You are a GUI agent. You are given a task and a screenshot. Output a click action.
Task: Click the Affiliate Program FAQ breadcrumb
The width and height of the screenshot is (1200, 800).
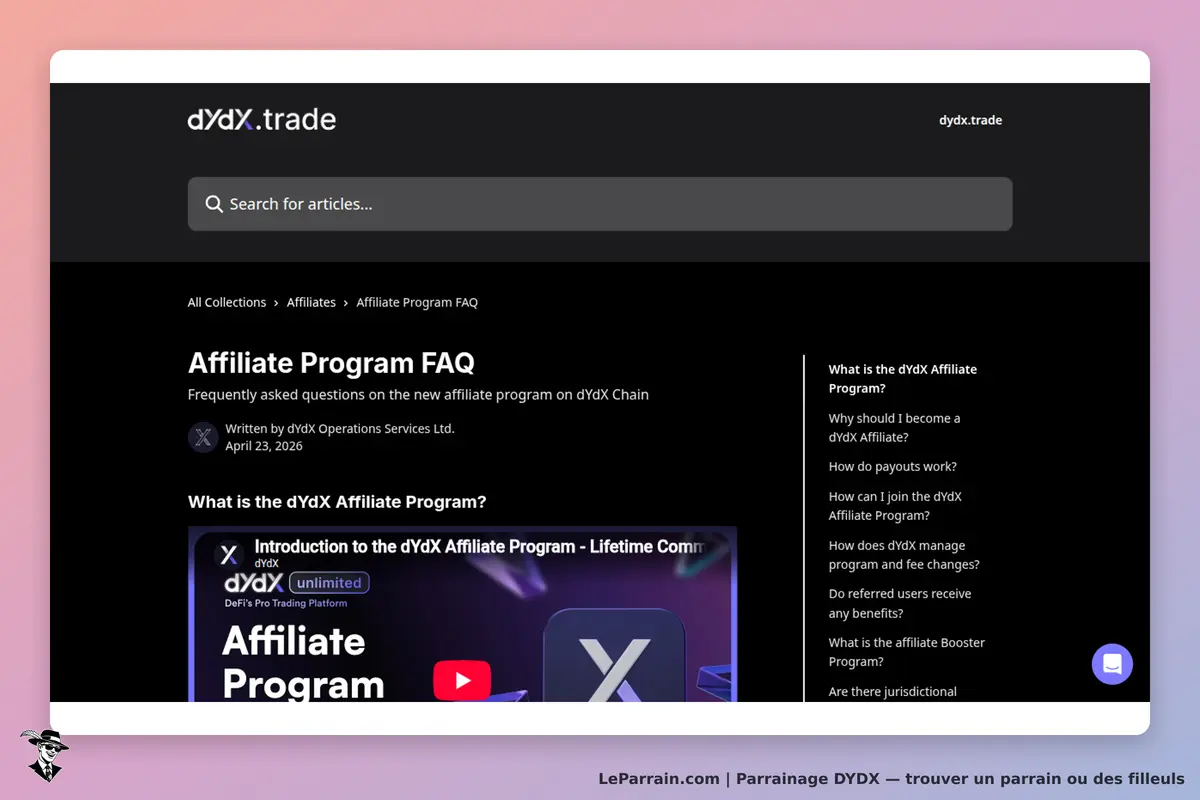coord(417,302)
